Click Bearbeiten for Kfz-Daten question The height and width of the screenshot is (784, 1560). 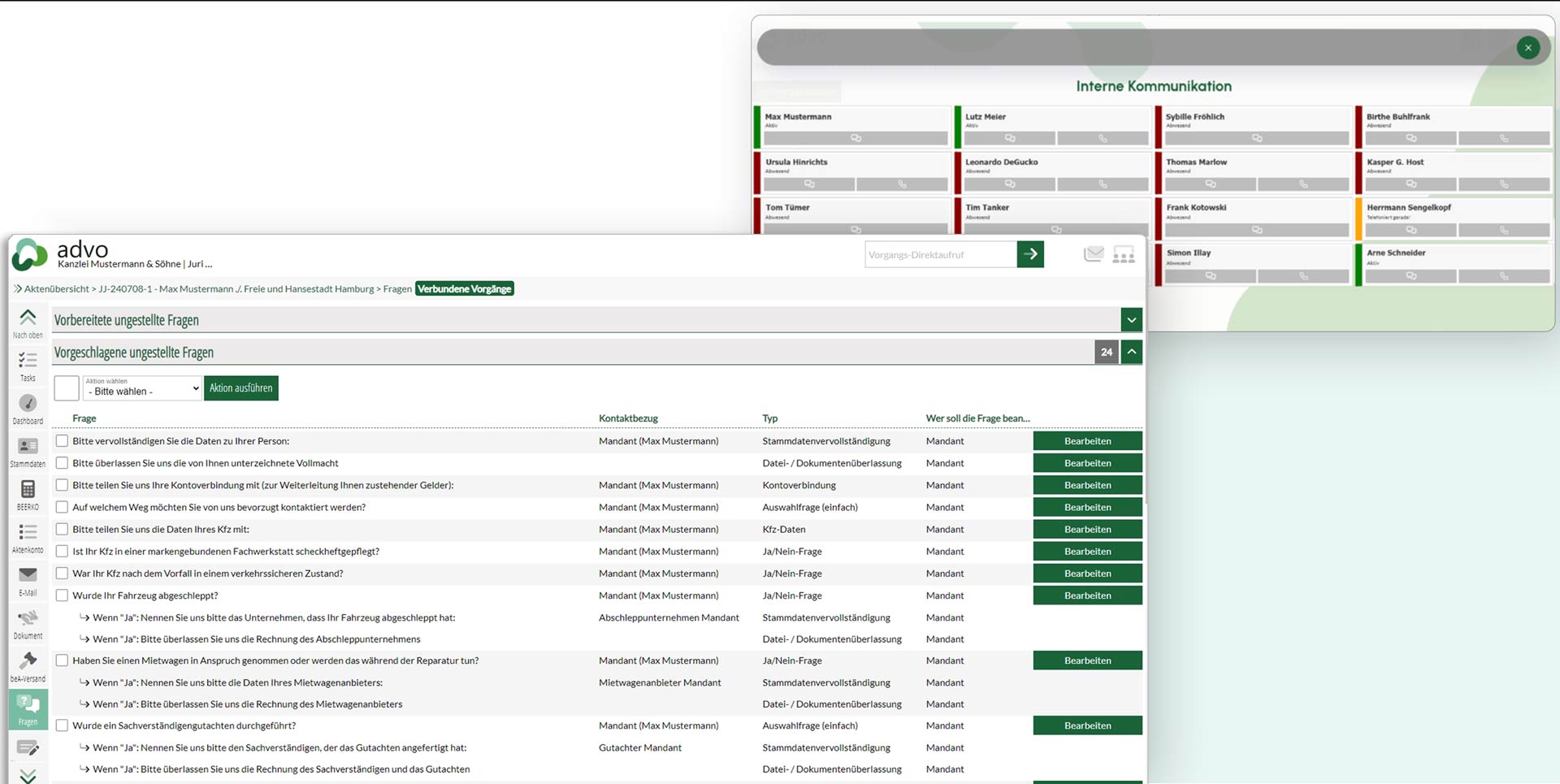point(1087,530)
